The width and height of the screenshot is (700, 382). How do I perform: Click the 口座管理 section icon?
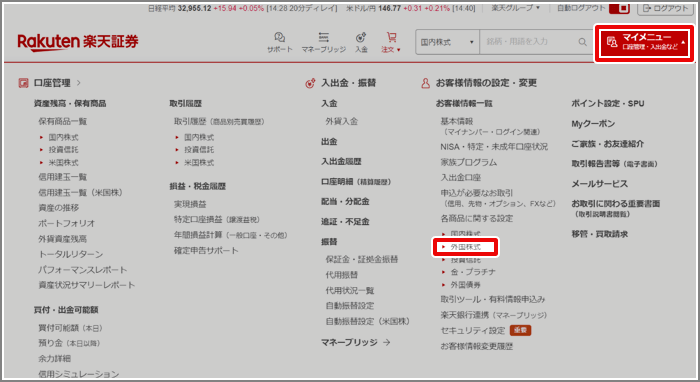23,83
